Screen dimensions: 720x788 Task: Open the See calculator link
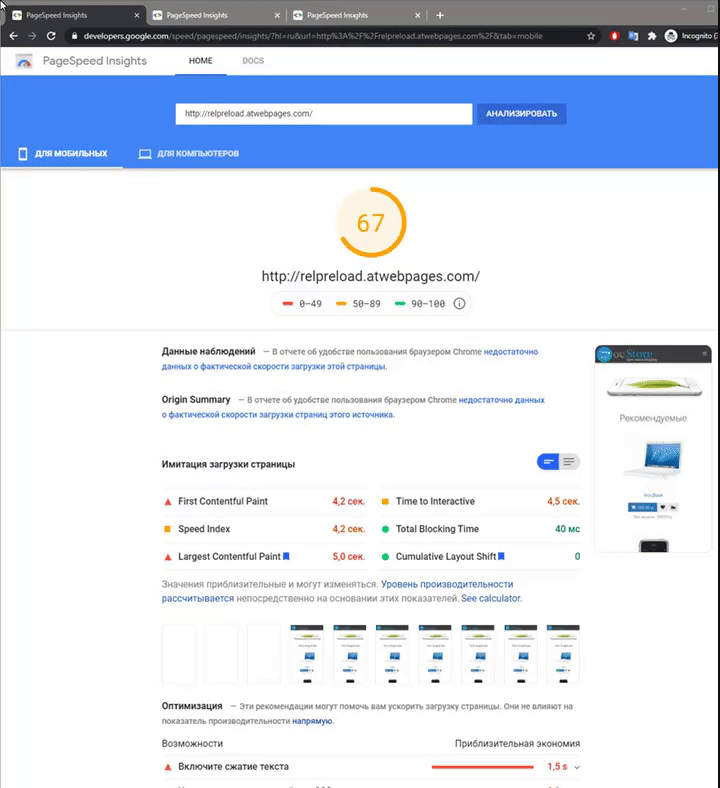point(491,598)
